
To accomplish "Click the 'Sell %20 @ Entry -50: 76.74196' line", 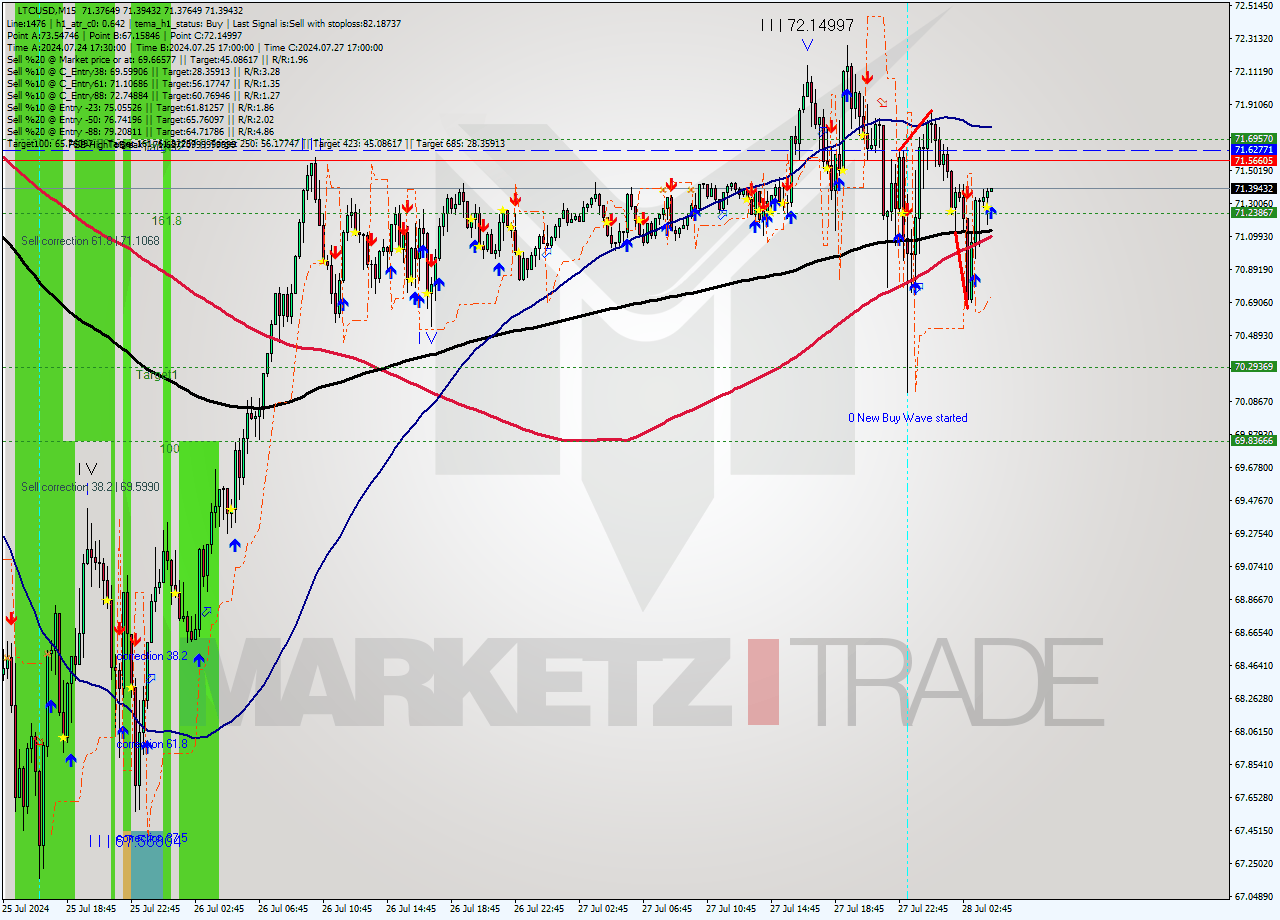I will point(140,119).
